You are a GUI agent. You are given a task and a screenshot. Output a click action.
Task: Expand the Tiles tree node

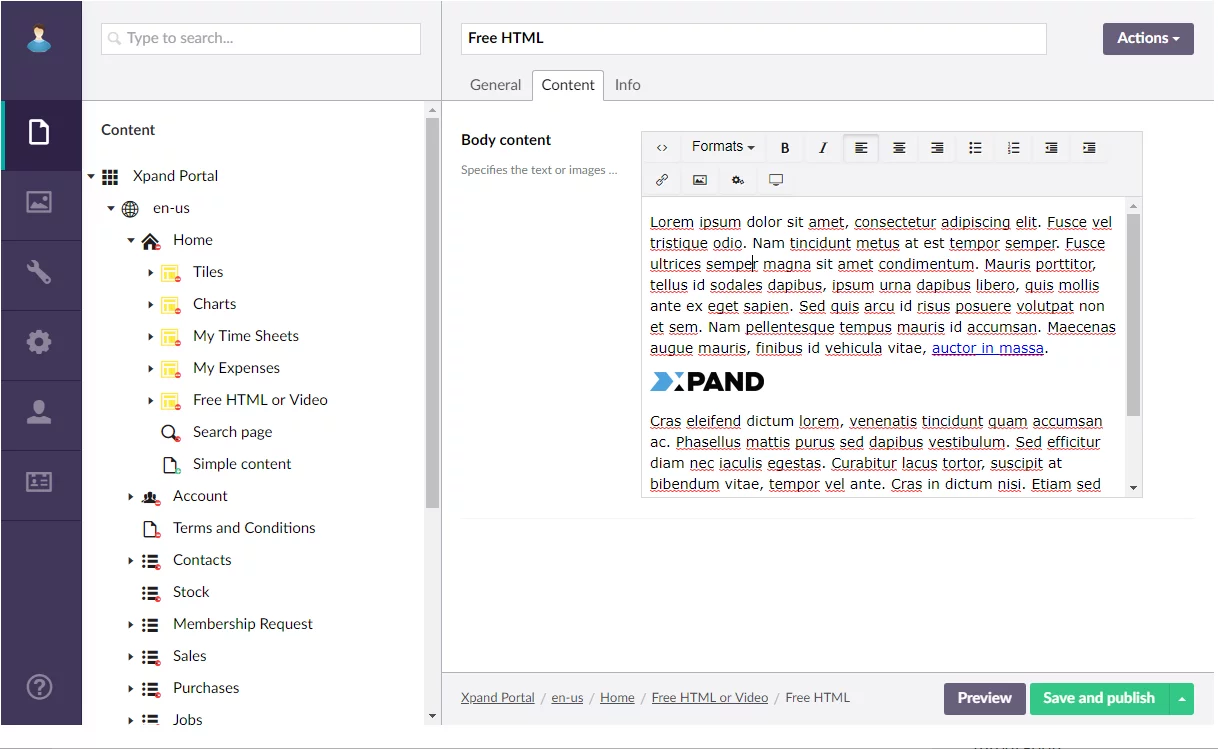tap(151, 273)
